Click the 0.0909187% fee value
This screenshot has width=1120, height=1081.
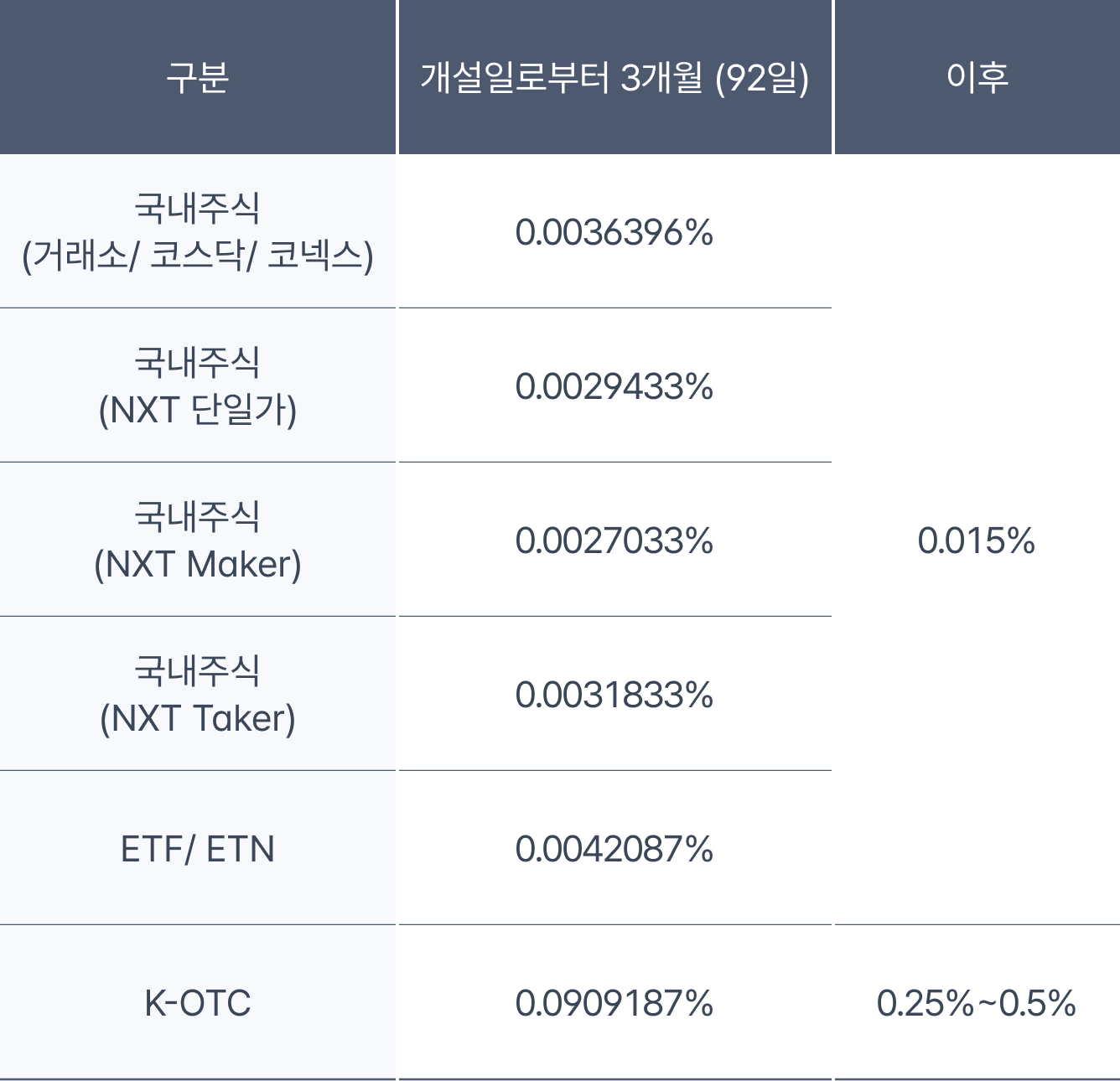pos(614,1003)
